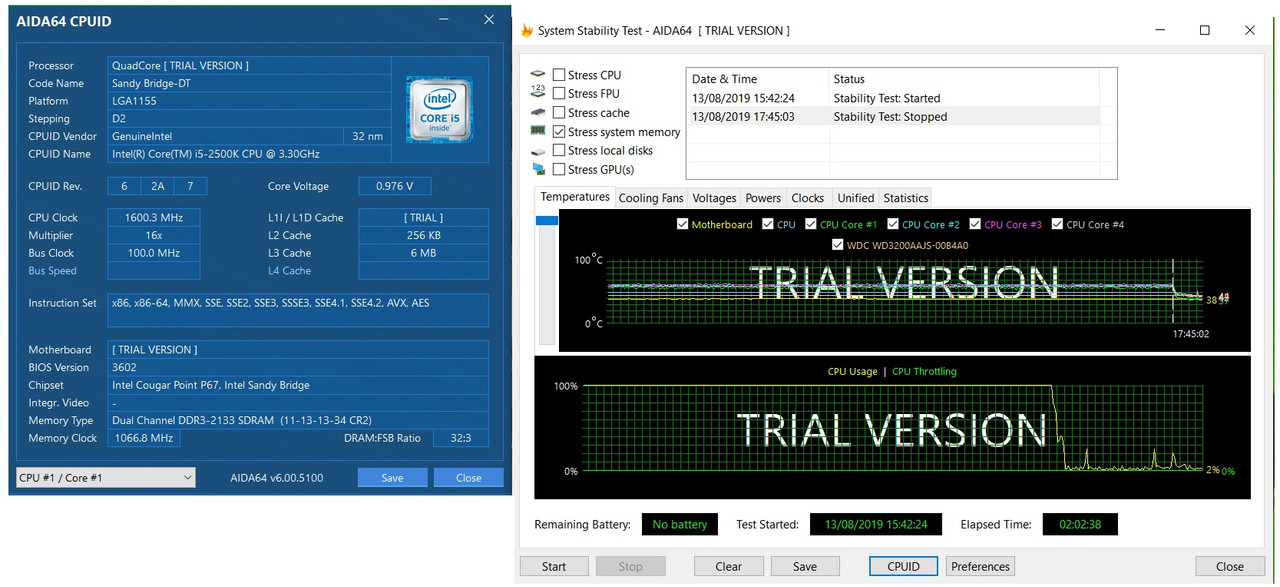Viewport: 1280px width, 587px height.
Task: Switch to the Voltages tab
Action: click(714, 198)
